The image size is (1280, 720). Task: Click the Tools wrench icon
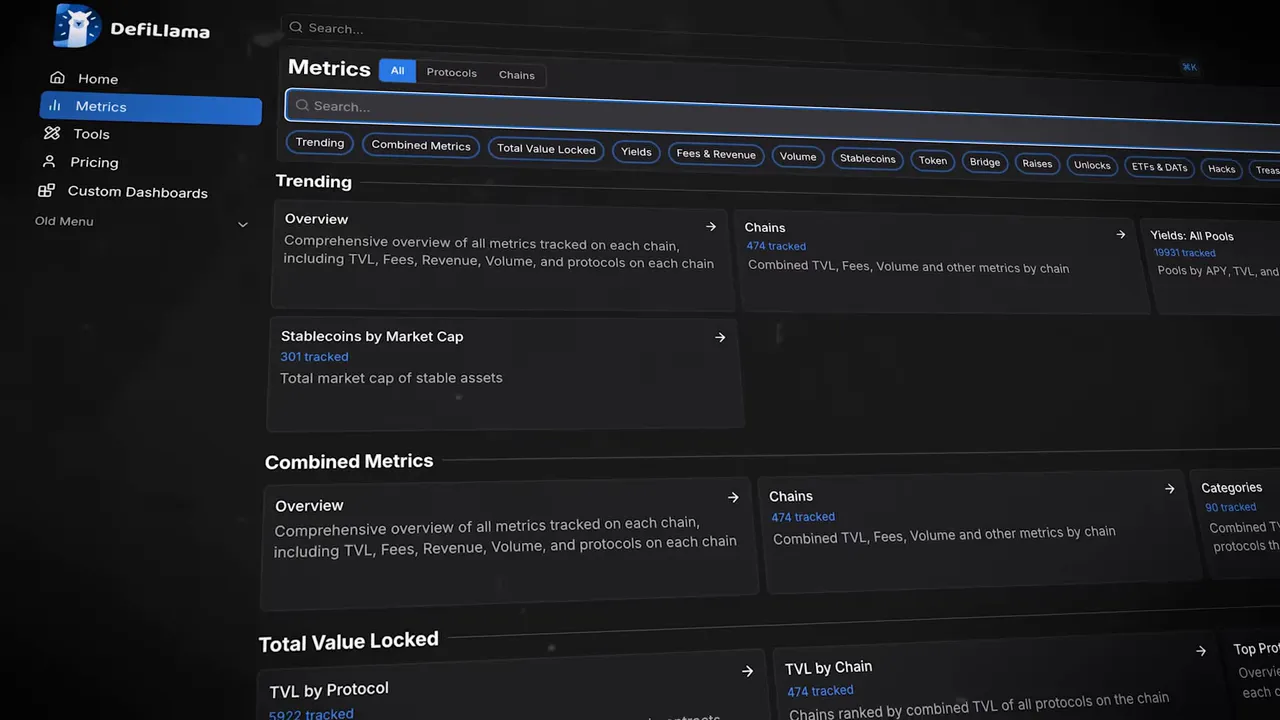tap(52, 133)
